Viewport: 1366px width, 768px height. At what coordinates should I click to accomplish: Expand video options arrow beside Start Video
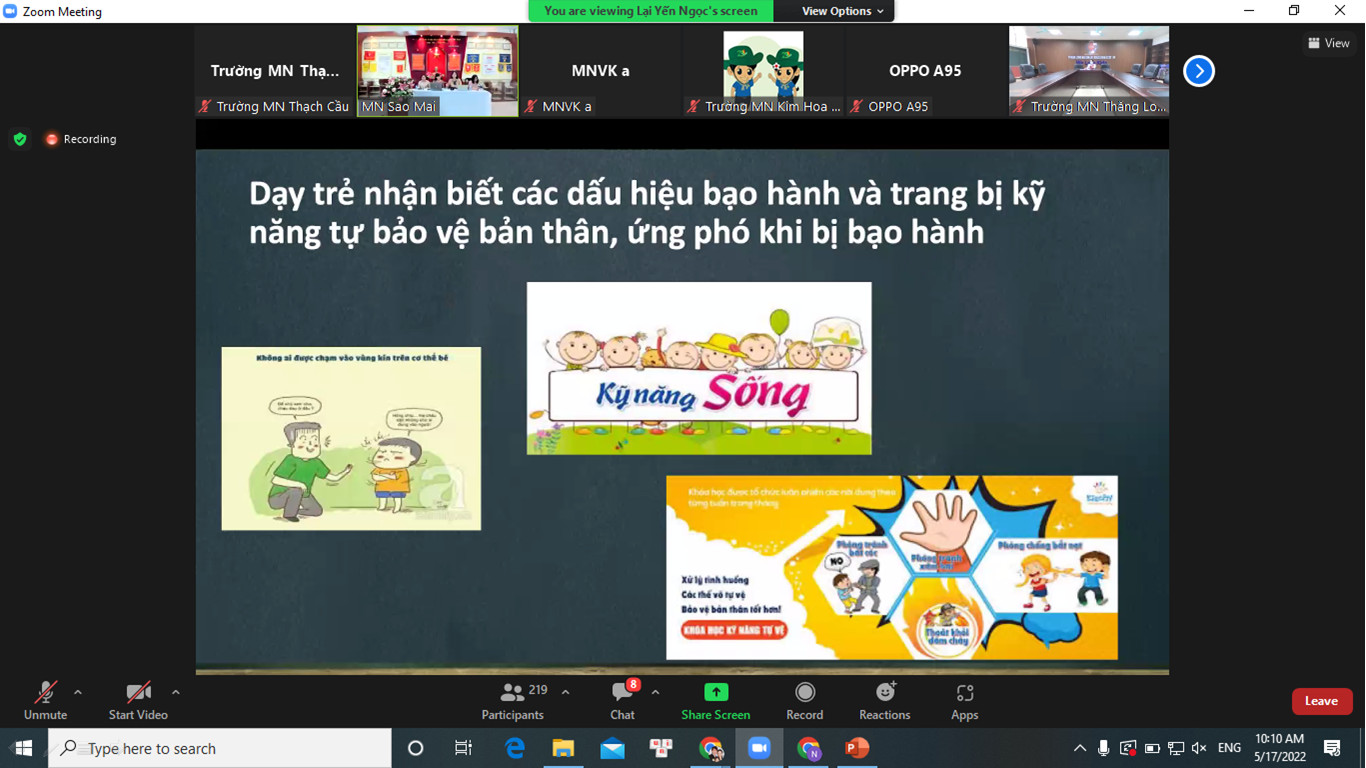[176, 692]
